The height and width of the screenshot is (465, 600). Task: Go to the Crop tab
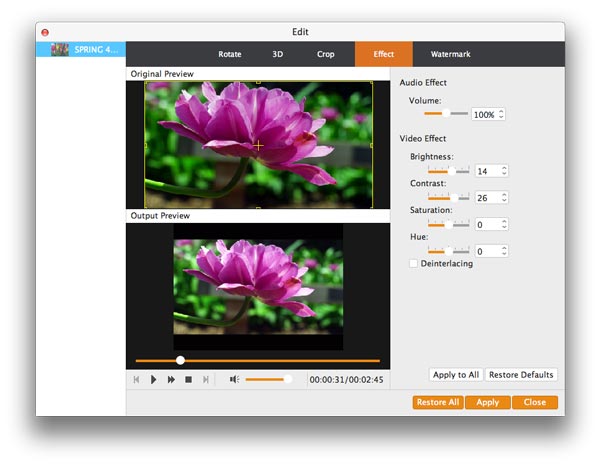(325, 54)
